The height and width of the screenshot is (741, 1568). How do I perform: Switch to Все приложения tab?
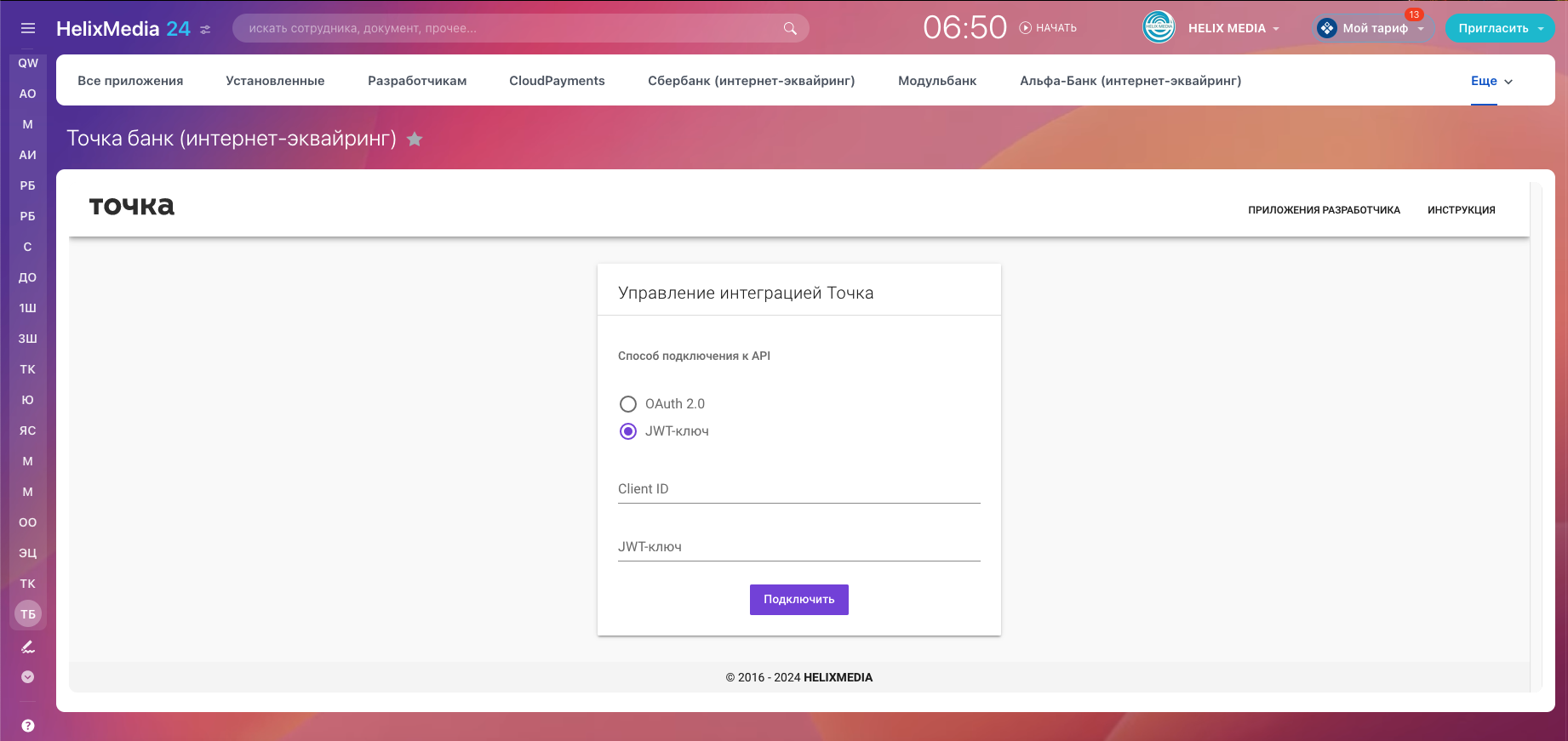(x=130, y=81)
